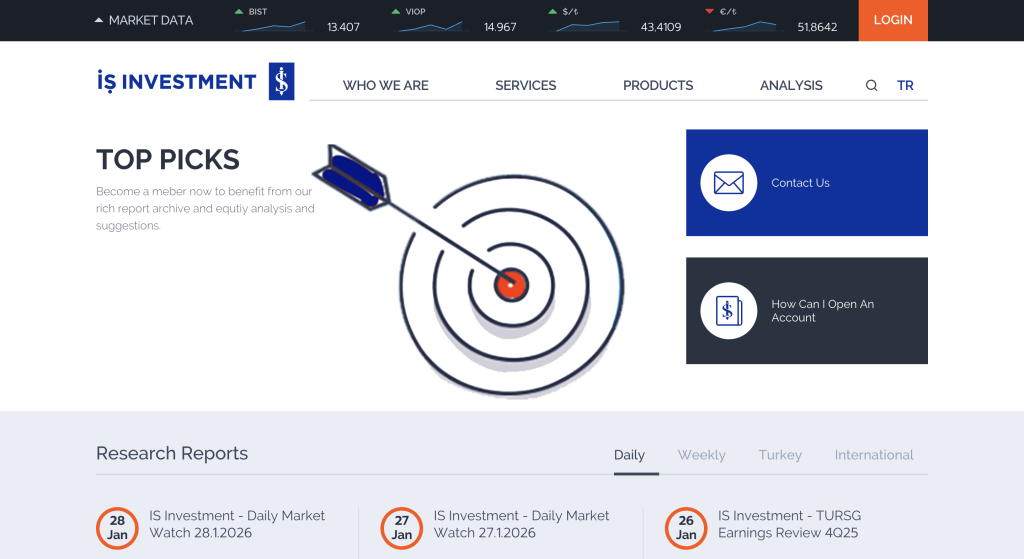Click the account document icon
This screenshot has width=1024, height=559.
click(729, 311)
